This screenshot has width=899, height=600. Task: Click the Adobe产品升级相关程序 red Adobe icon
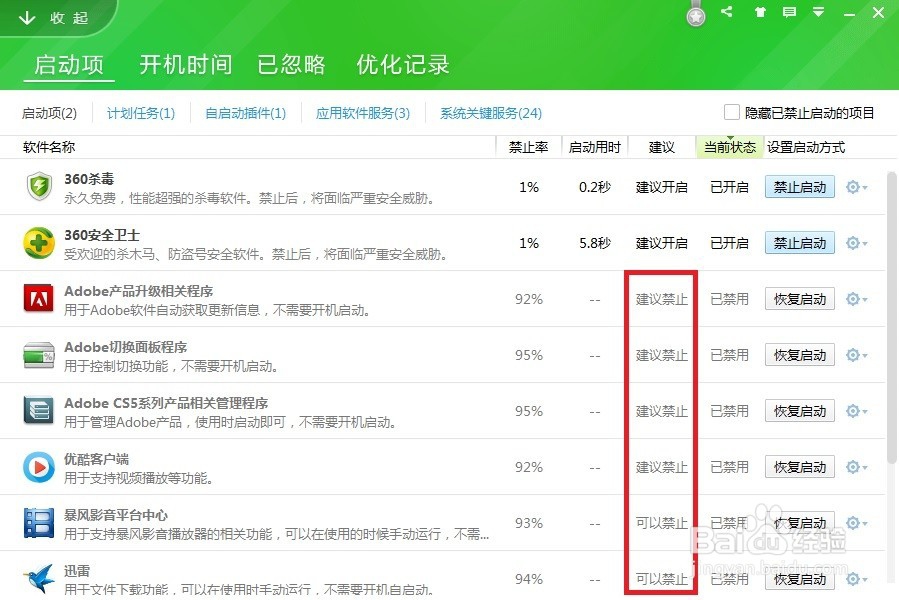(39, 298)
